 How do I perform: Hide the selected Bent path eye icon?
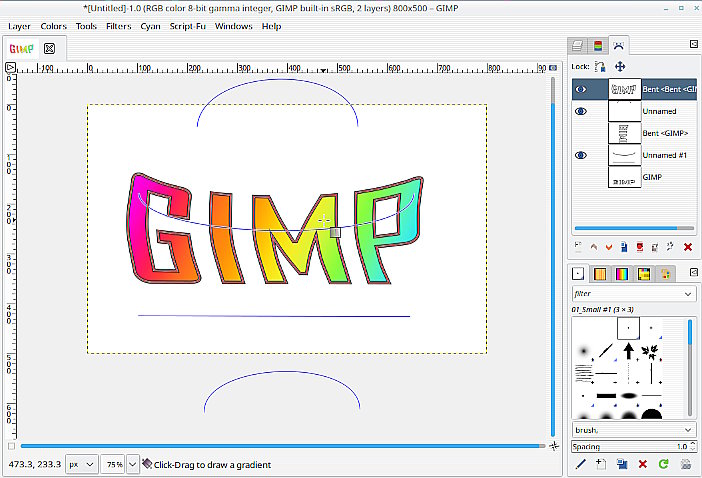point(581,90)
